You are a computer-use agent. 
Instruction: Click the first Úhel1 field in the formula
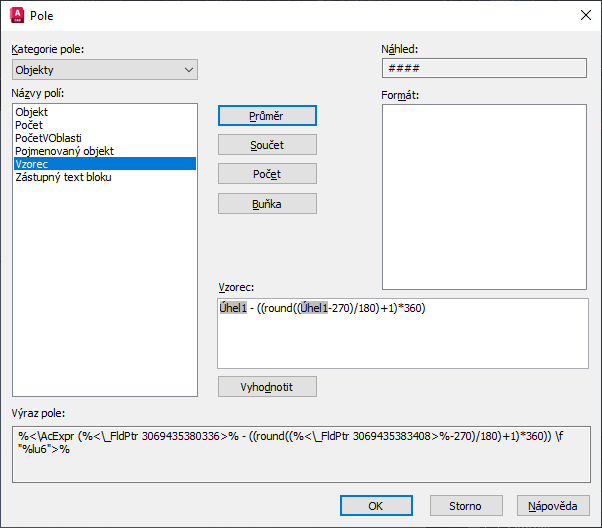[233, 309]
